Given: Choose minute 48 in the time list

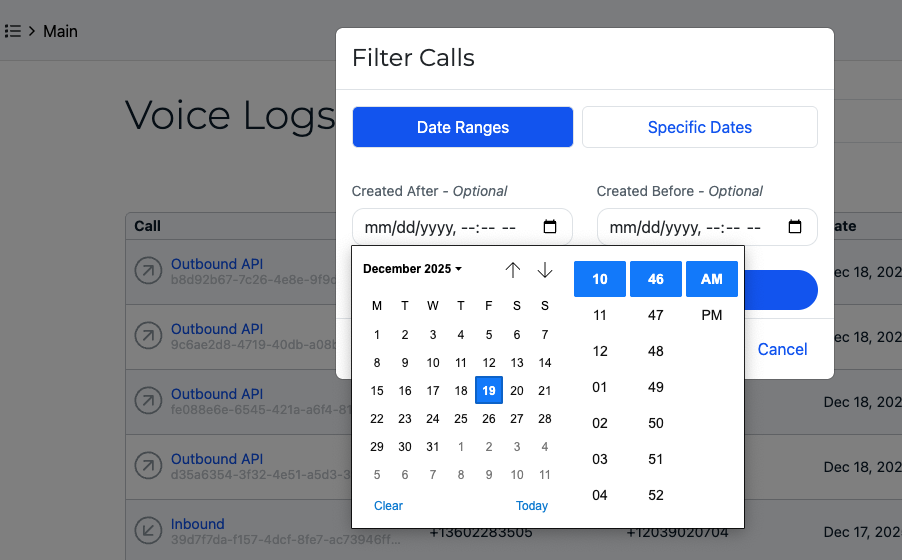Looking at the screenshot, I should 656,351.
